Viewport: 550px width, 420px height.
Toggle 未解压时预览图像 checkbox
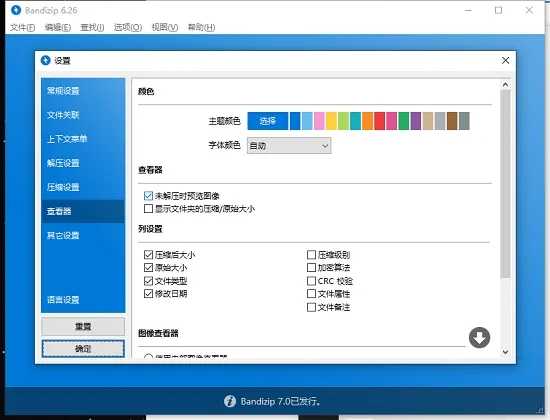point(148,196)
